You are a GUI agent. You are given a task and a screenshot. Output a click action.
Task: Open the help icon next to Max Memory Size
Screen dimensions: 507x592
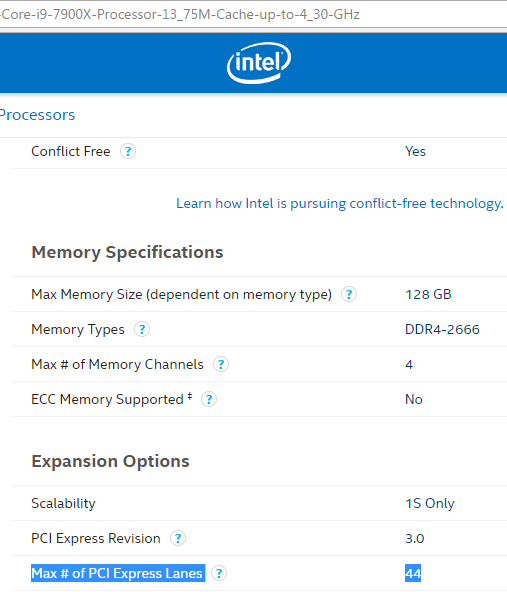pyautogui.click(x=349, y=294)
